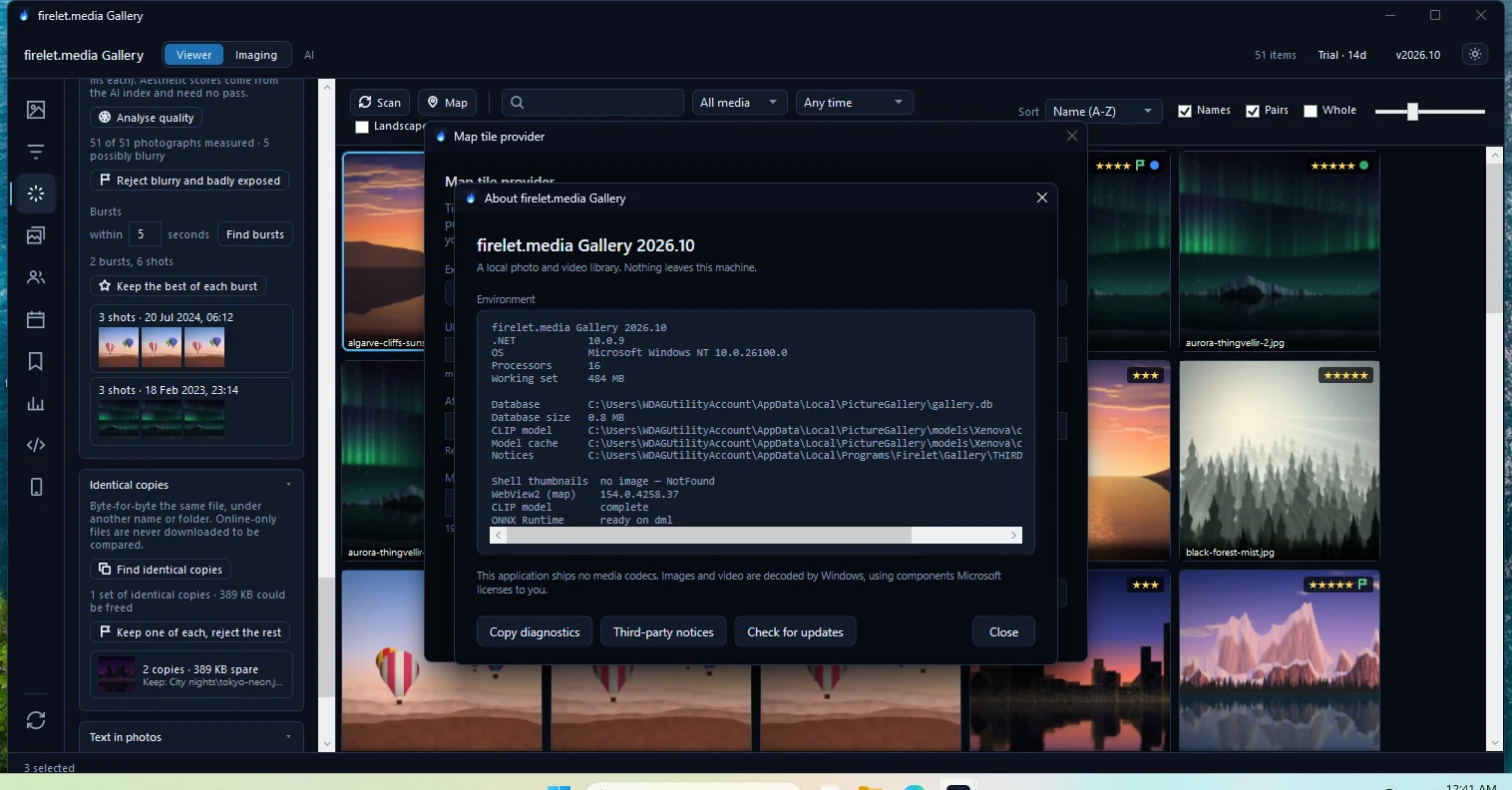The image size is (1512, 790).
Task: Open the photos library sidebar icon
Action: (x=36, y=110)
